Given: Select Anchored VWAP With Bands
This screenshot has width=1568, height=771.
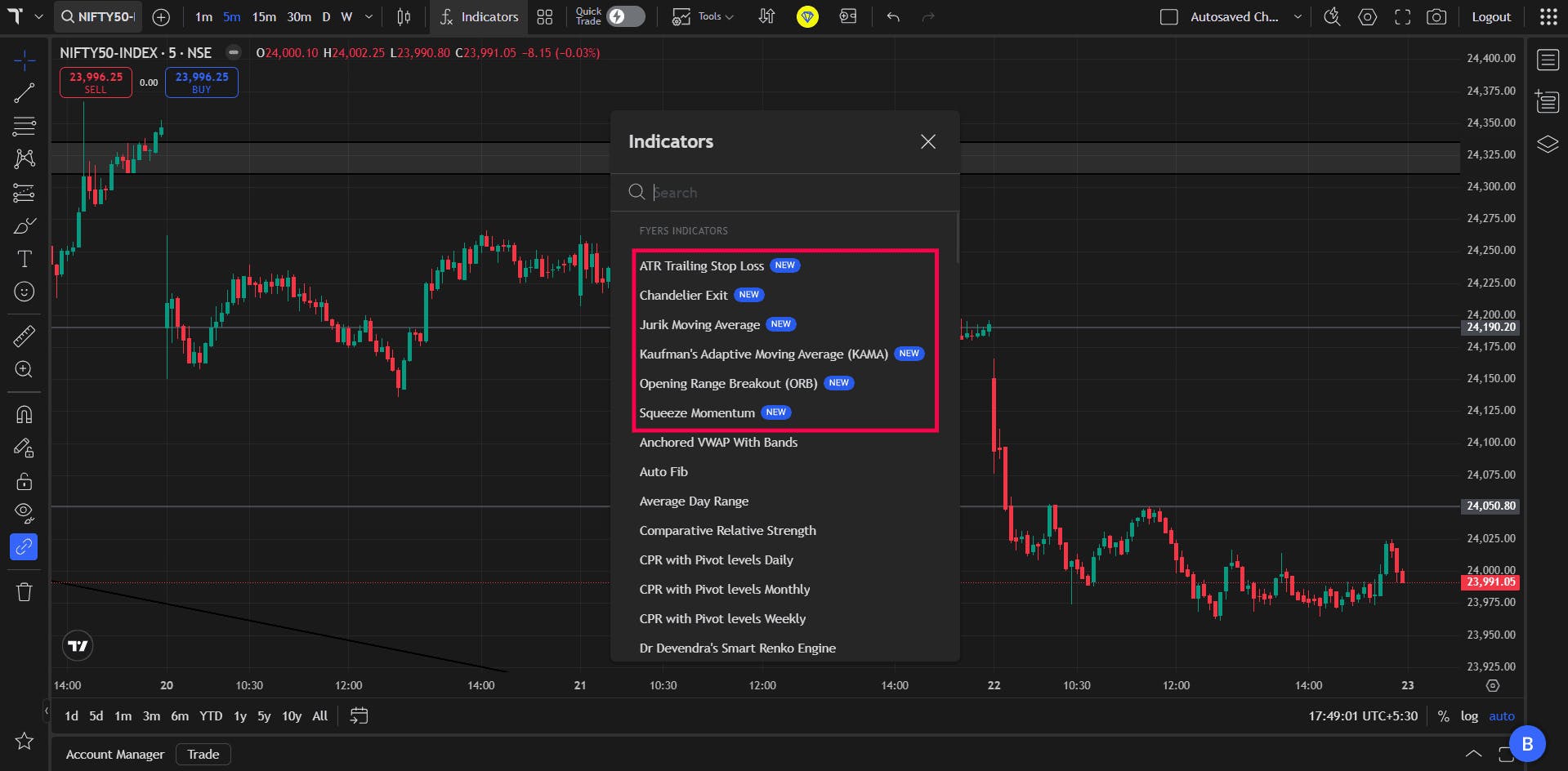Looking at the screenshot, I should coord(718,443).
